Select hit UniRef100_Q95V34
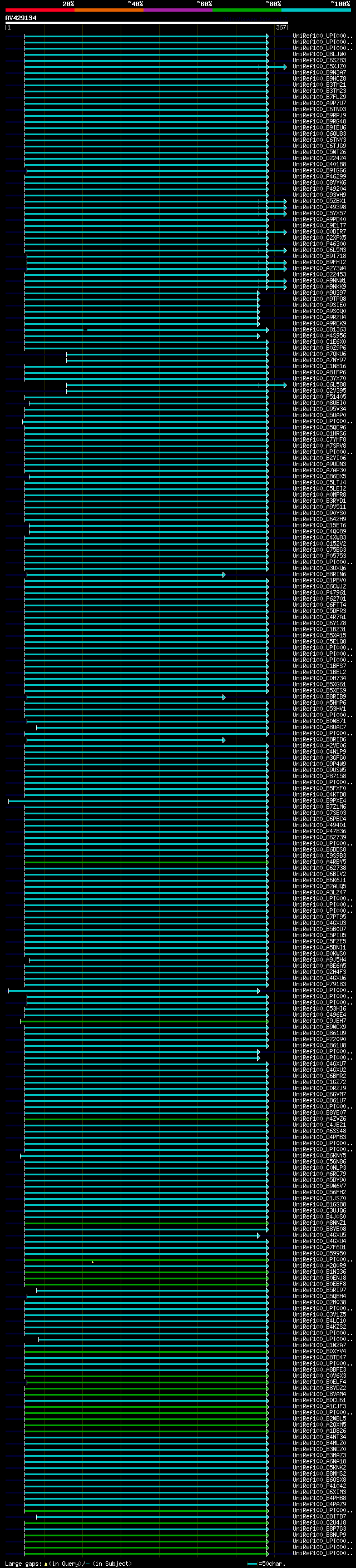Image resolution: width=356 pixels, height=1568 pixels. tap(319, 409)
